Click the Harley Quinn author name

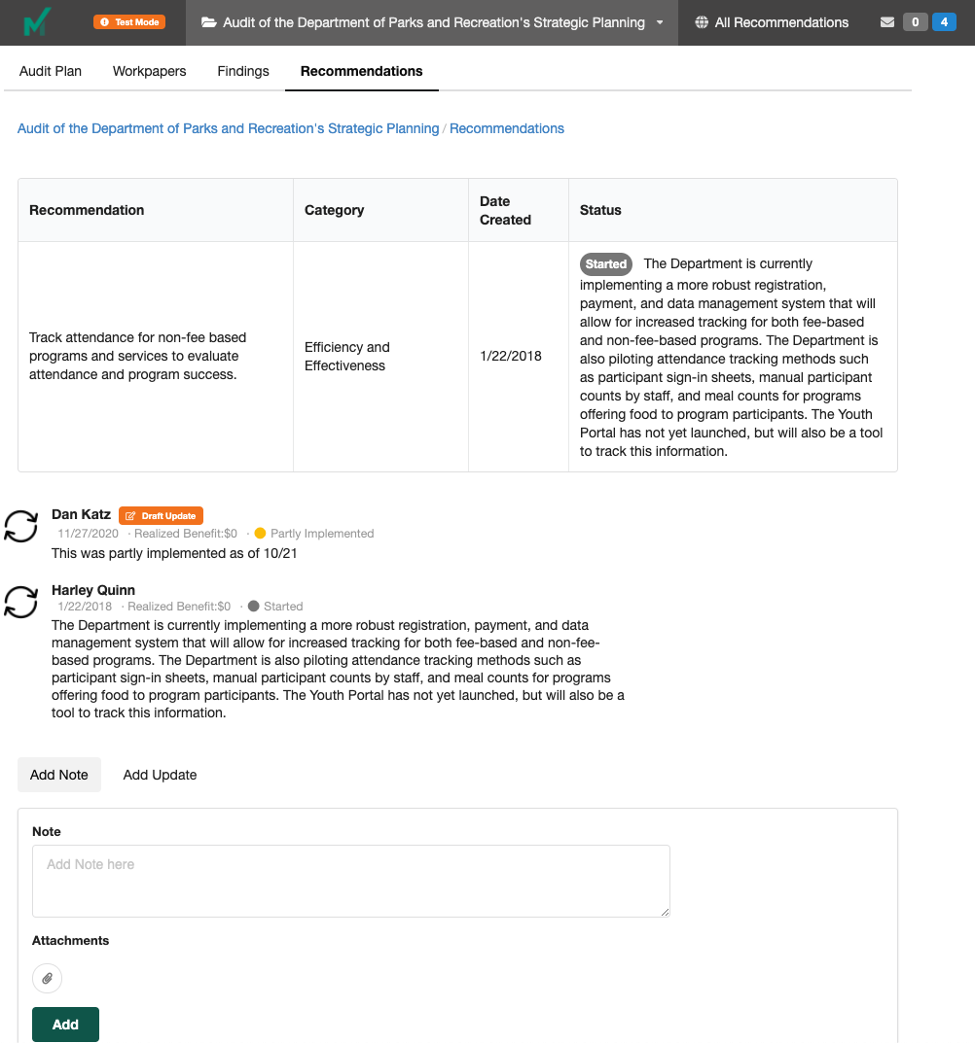point(93,591)
